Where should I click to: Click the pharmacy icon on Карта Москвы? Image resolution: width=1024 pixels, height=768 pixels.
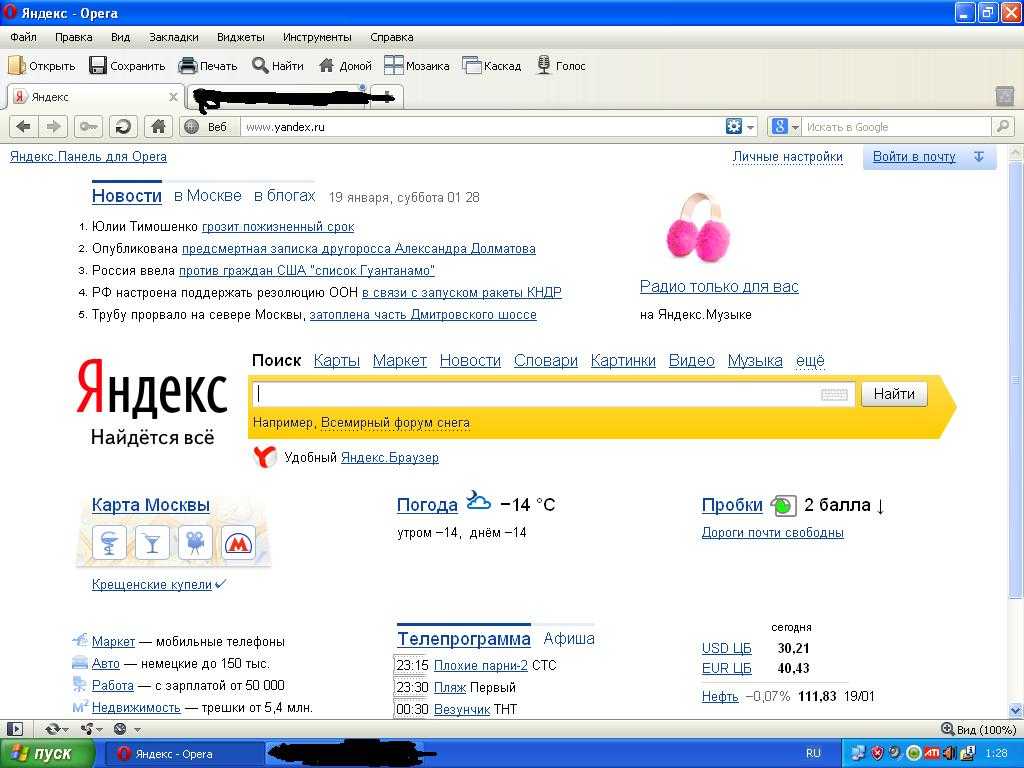click(110, 543)
